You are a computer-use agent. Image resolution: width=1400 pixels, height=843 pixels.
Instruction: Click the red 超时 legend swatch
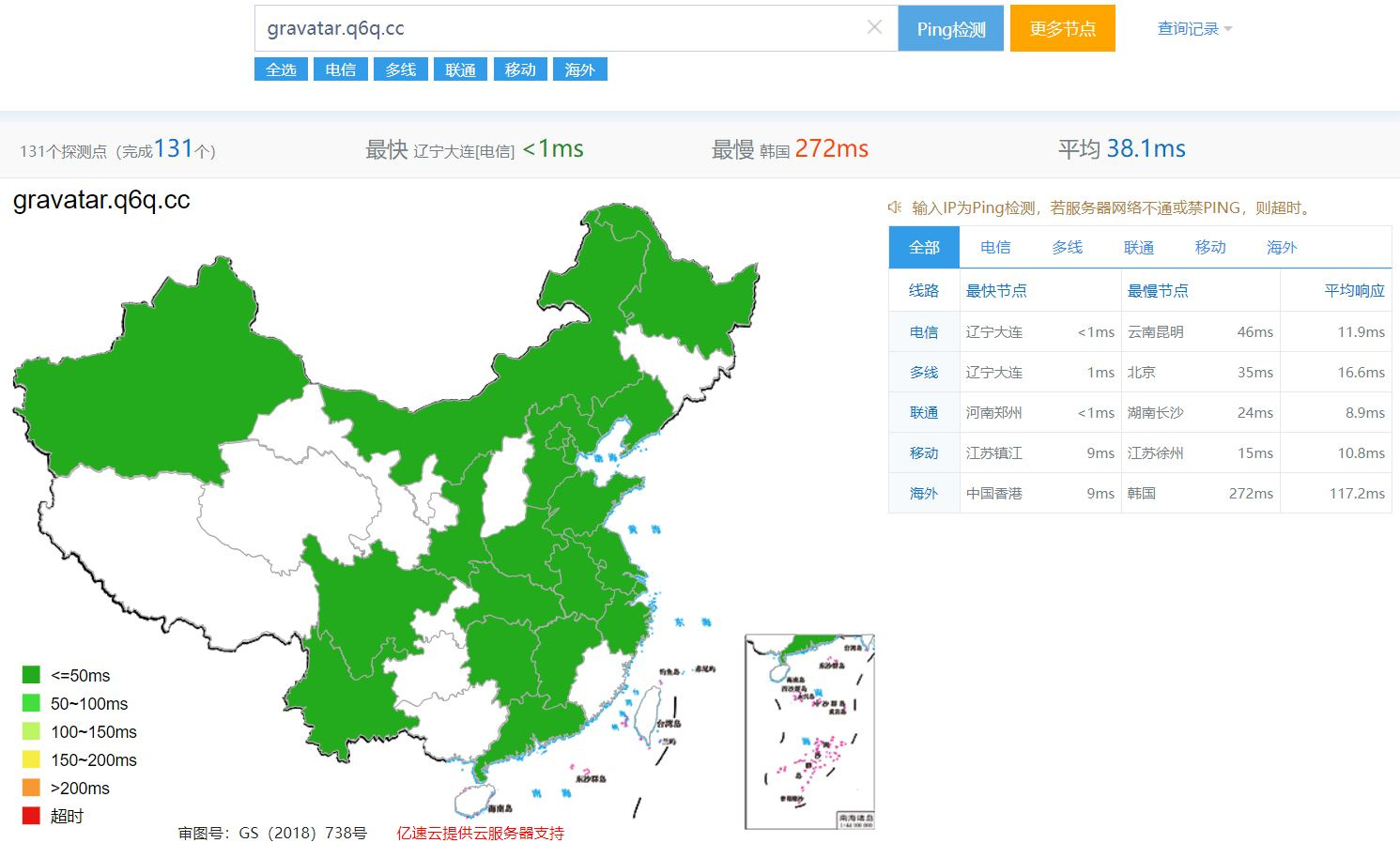coord(31,816)
